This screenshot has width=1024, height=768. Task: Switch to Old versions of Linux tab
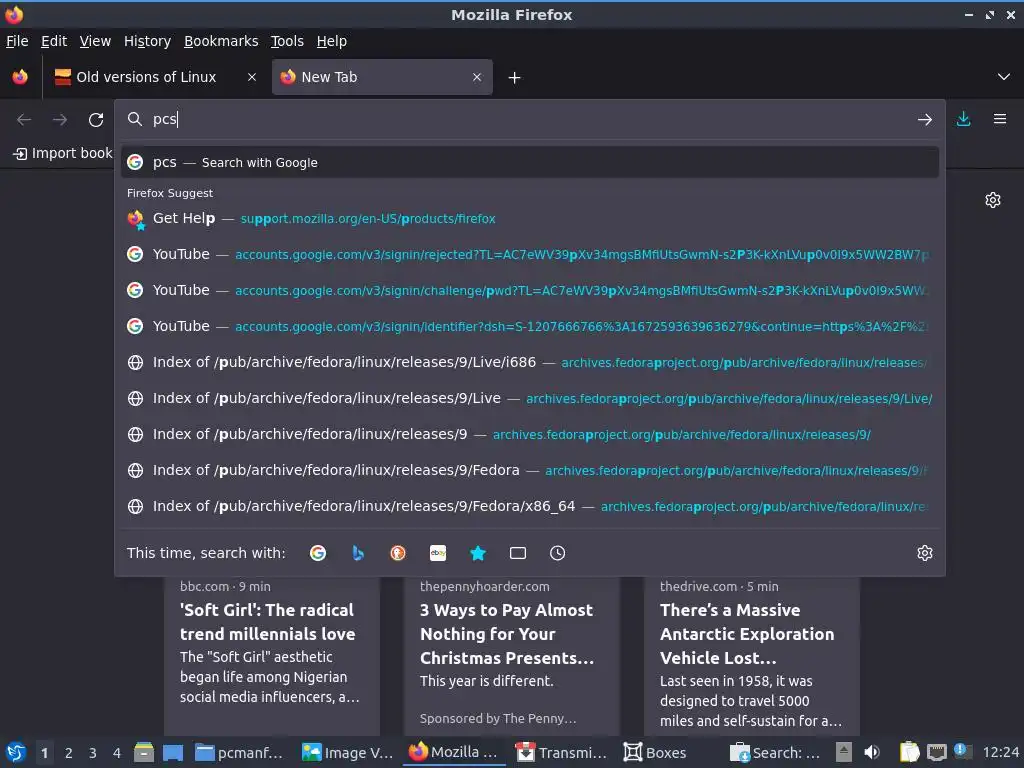pos(154,77)
